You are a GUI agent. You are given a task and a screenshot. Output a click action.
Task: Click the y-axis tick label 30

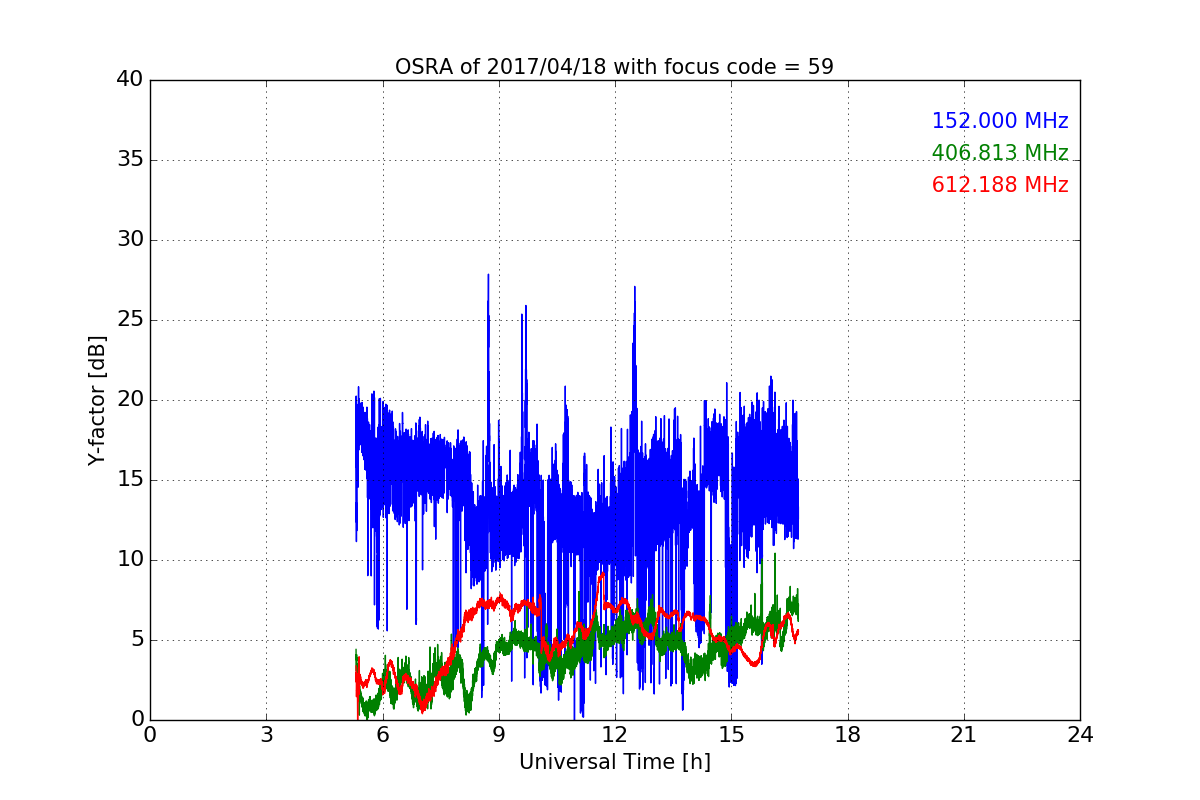point(130,240)
